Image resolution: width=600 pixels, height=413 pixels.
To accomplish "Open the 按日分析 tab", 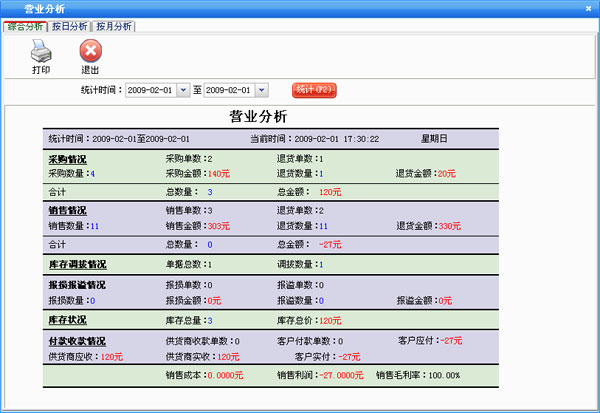I will (x=69, y=26).
